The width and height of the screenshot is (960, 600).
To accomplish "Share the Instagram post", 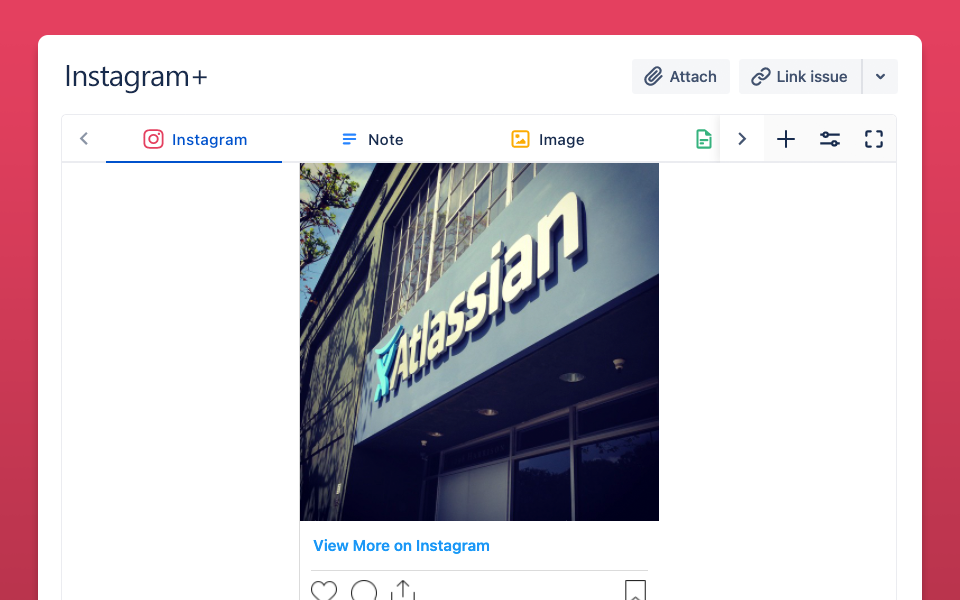I will tap(403, 590).
